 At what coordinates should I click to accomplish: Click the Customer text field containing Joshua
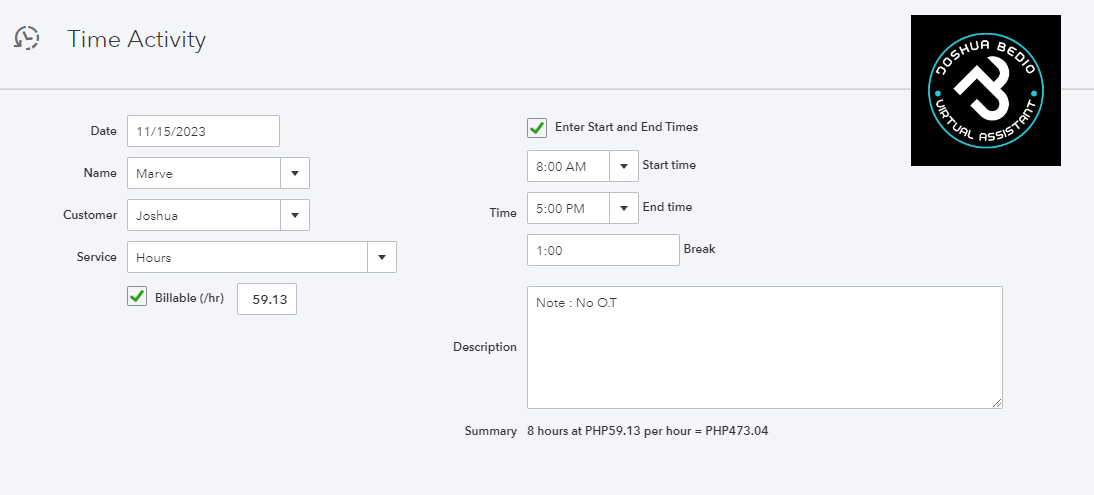(x=203, y=215)
